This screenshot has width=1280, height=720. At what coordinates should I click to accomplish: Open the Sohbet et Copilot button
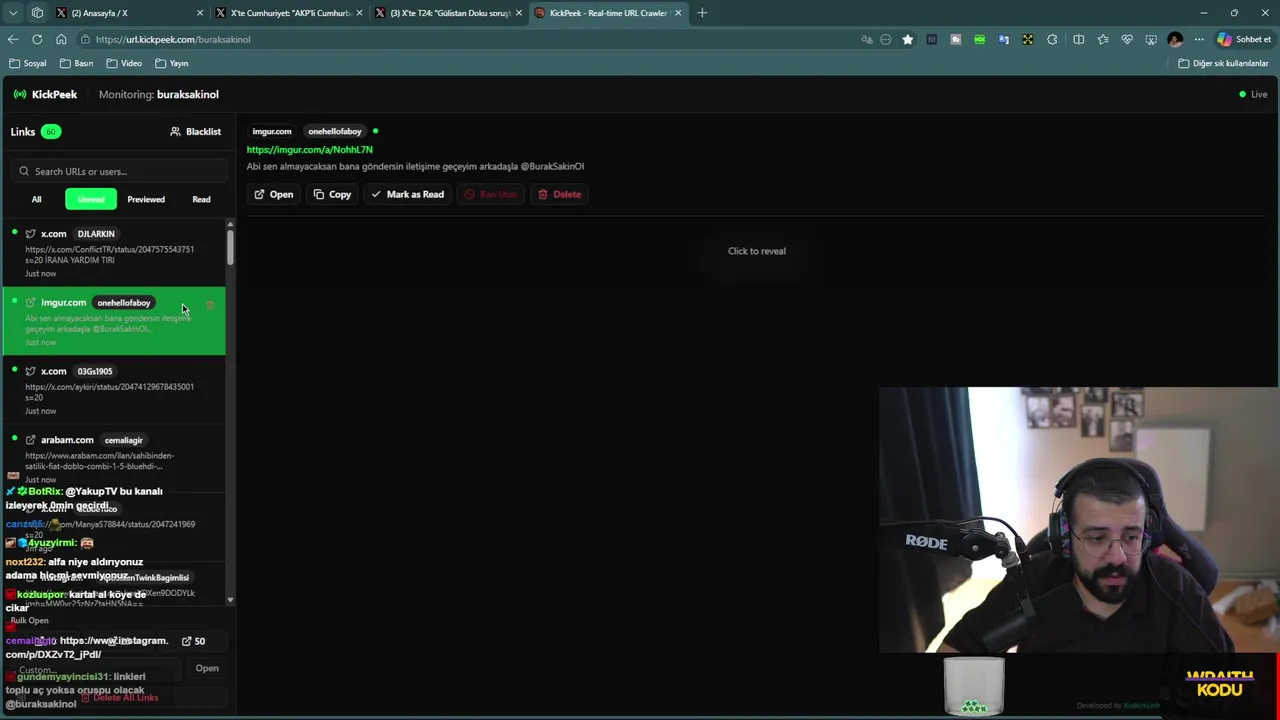point(1245,39)
